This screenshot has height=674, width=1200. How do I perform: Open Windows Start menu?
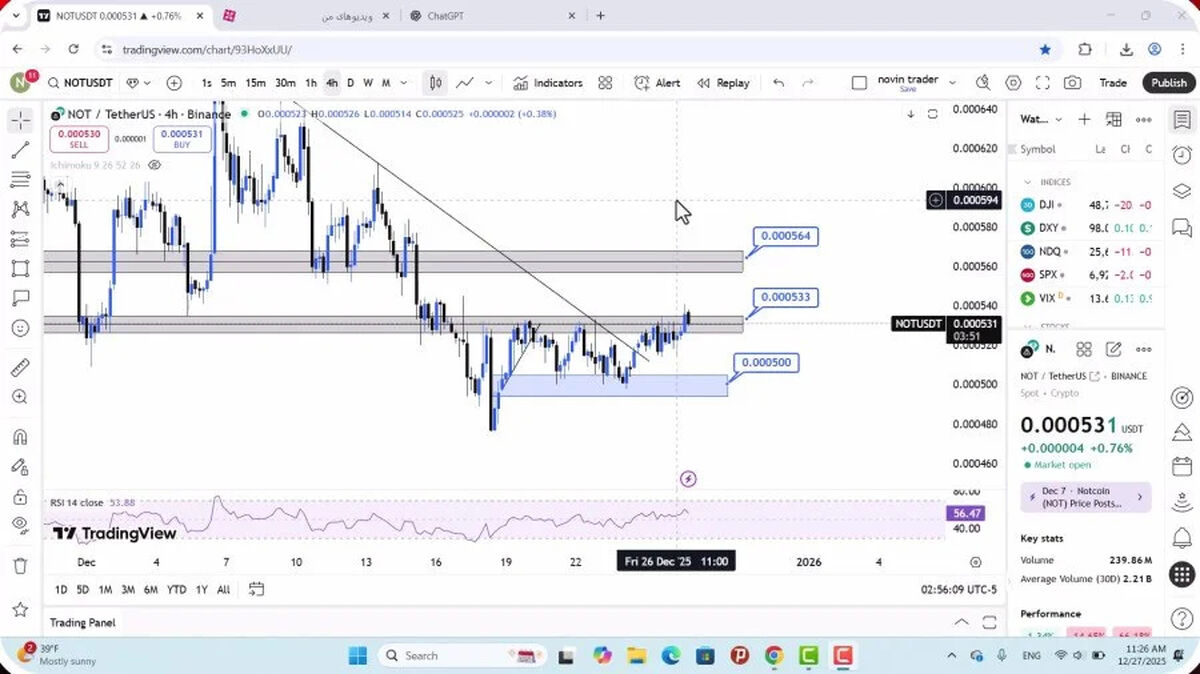click(357, 656)
